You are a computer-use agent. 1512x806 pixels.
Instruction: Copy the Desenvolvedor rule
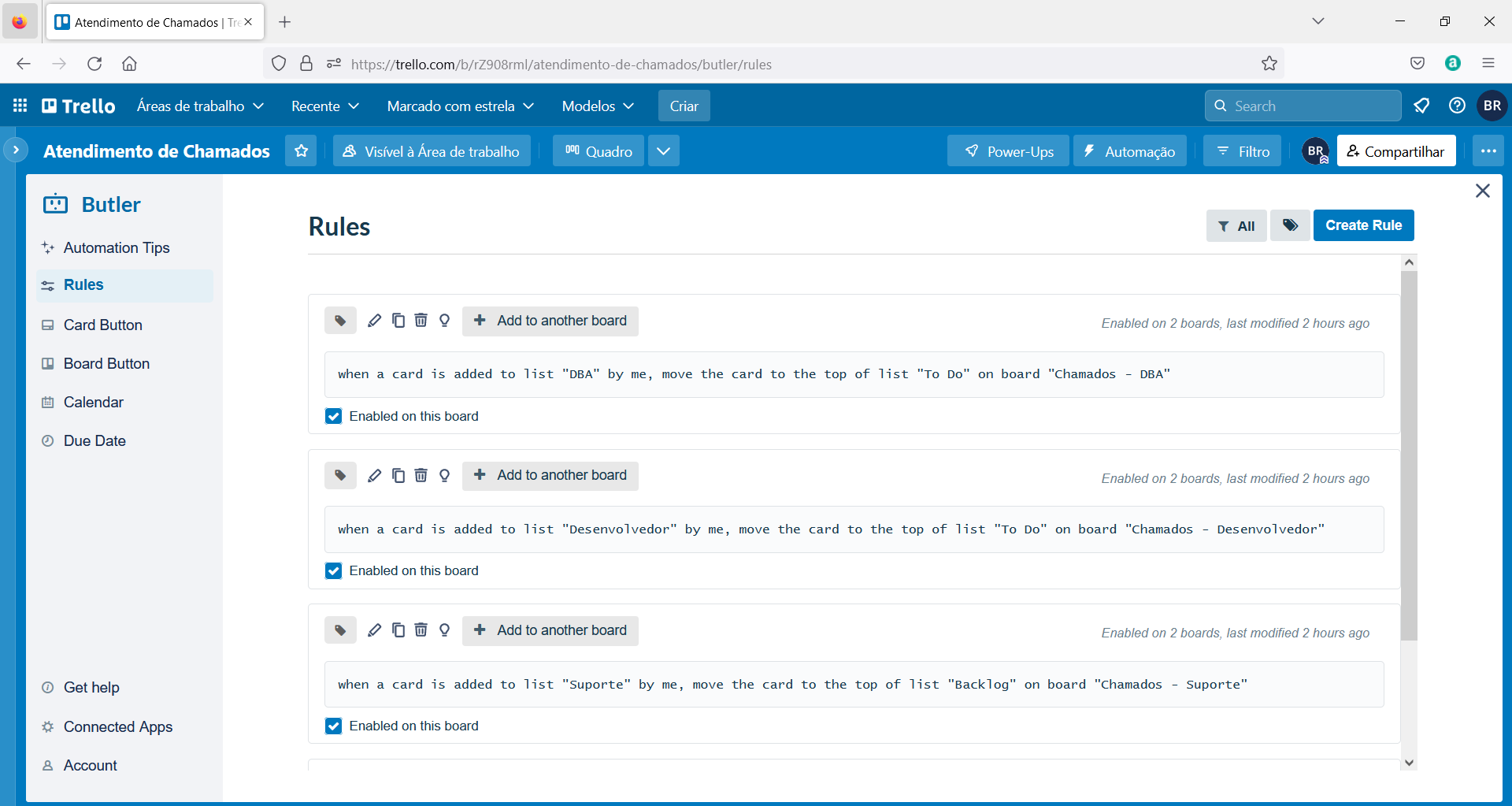[398, 475]
